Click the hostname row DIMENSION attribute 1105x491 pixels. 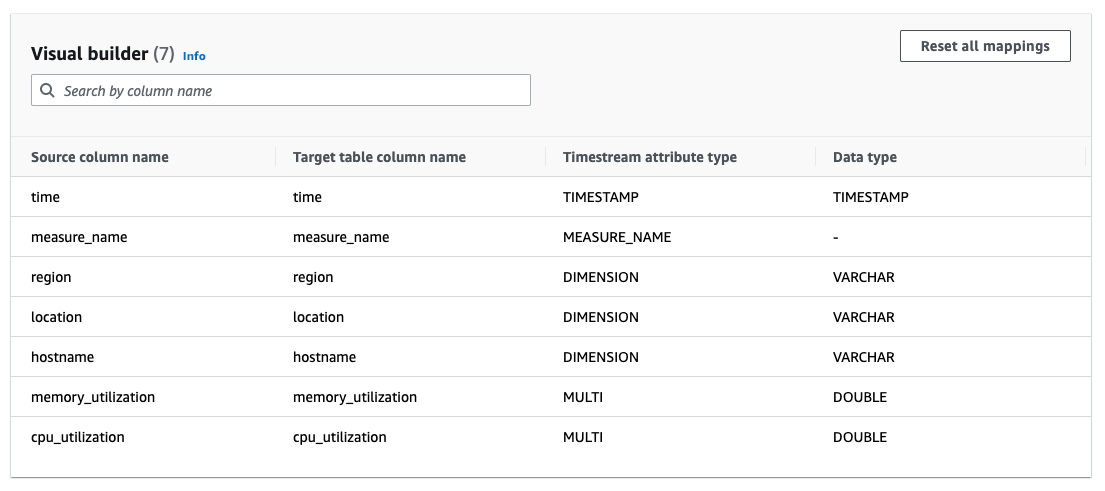[600, 357]
